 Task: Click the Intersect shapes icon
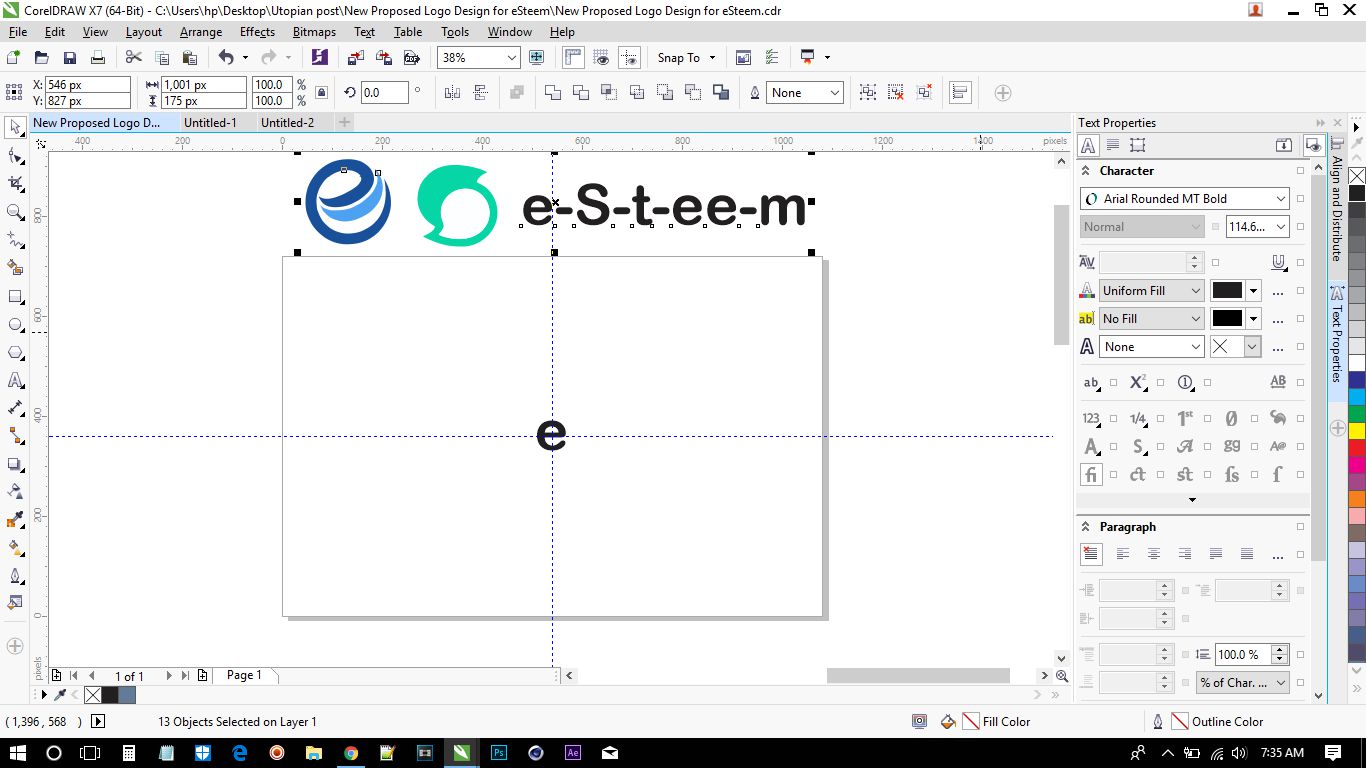pos(608,93)
